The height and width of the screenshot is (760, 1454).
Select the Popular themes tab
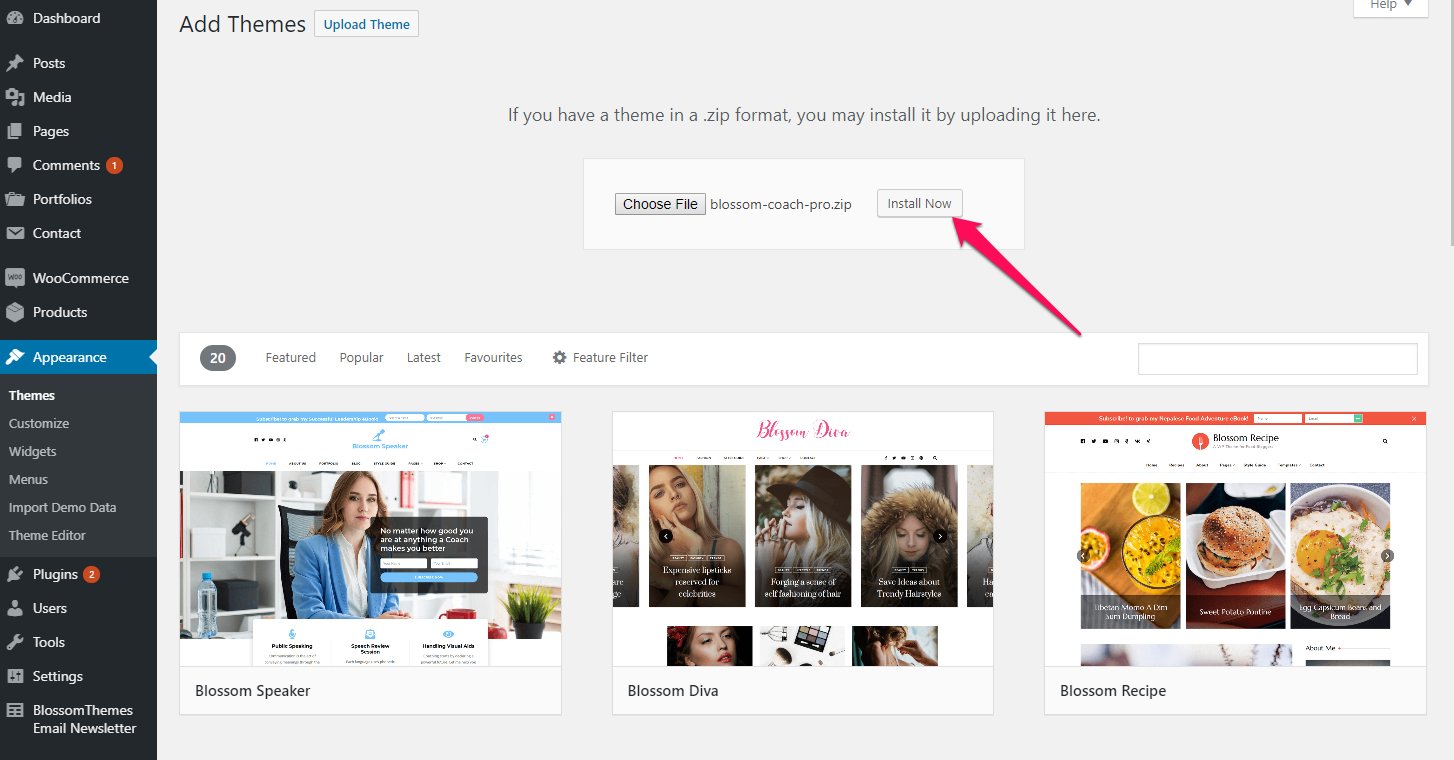[x=361, y=357]
